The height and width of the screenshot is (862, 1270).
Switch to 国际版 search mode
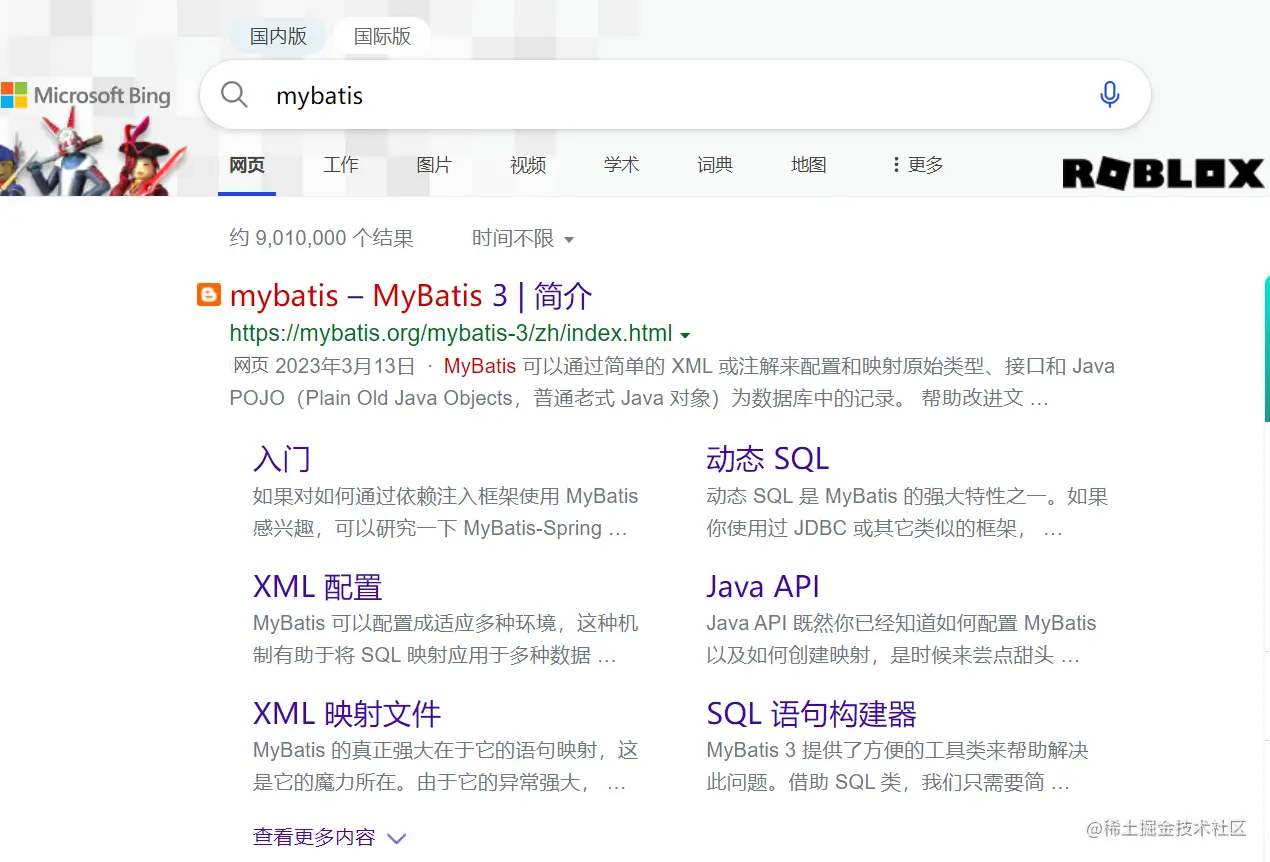tap(382, 36)
